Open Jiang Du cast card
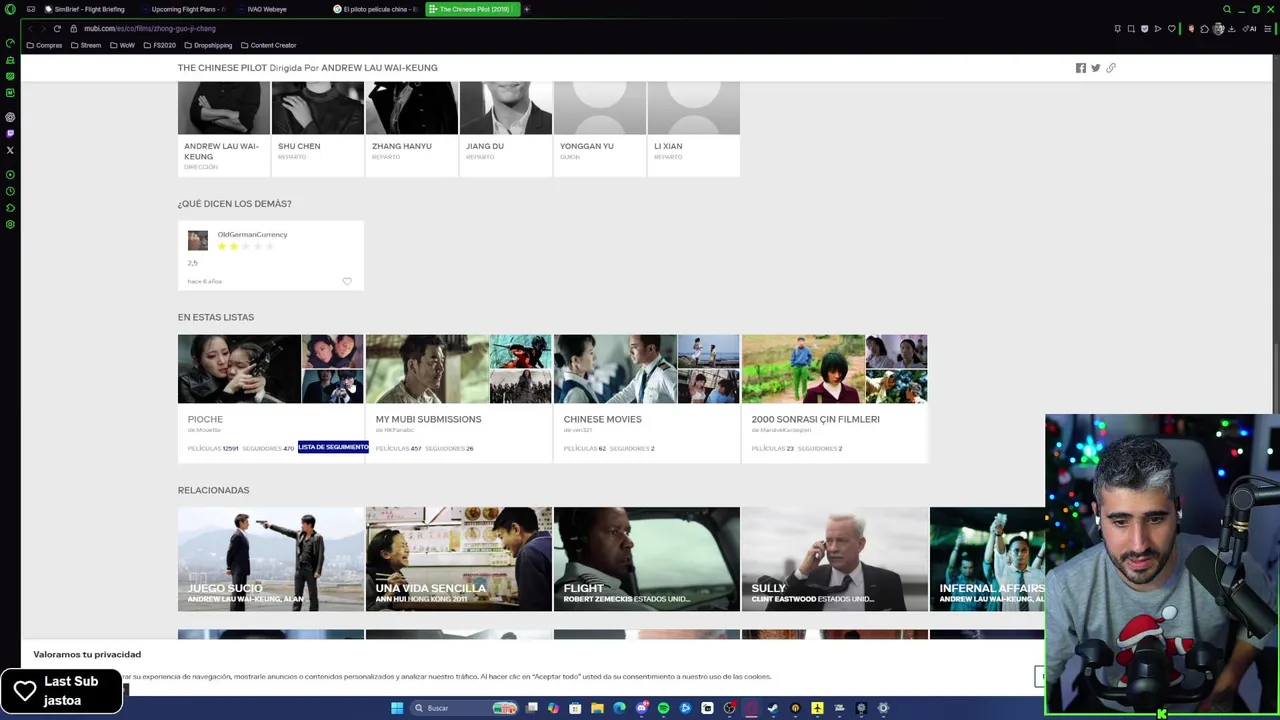This screenshot has height=720, width=1280. click(x=506, y=128)
